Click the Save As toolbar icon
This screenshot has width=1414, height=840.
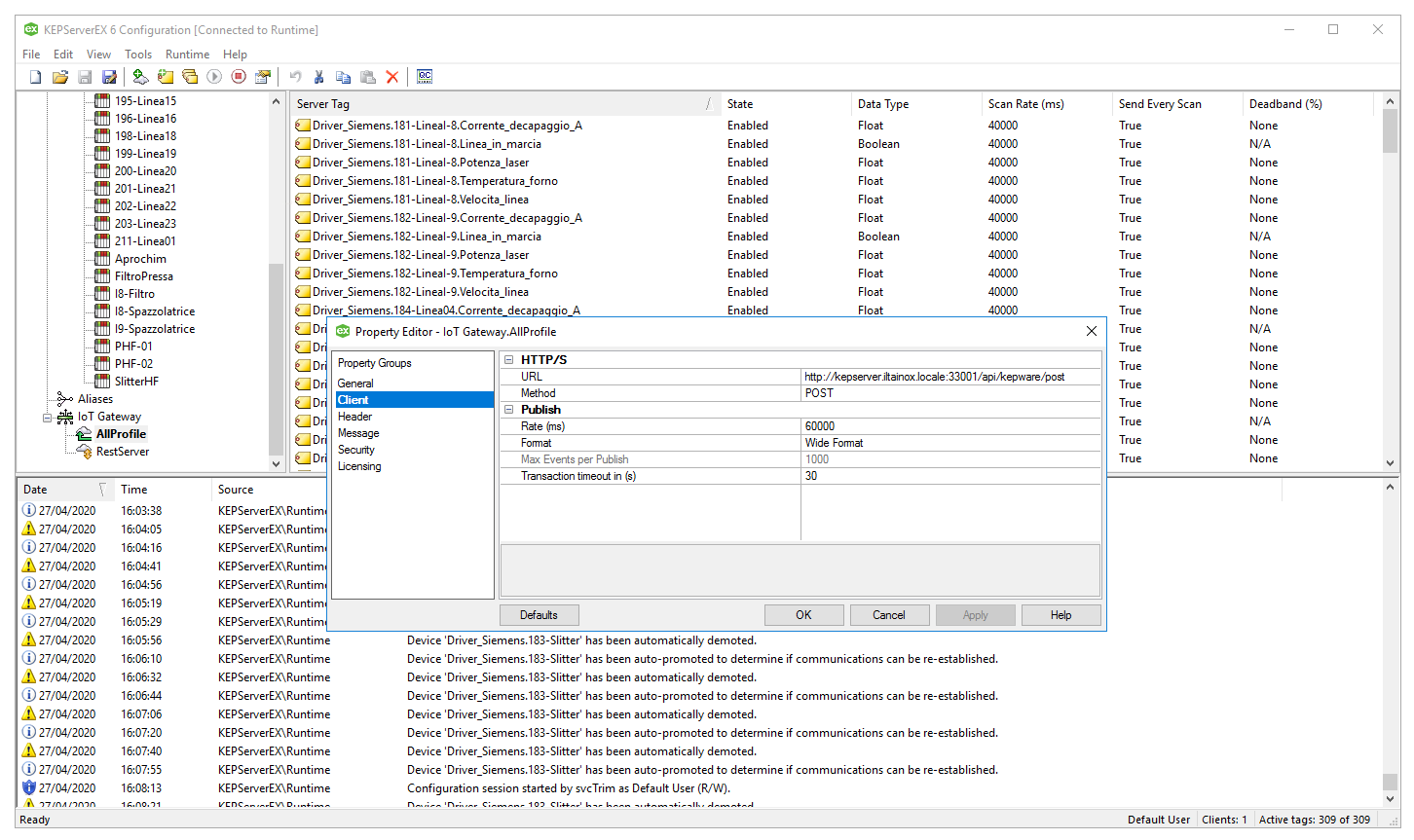coord(109,77)
